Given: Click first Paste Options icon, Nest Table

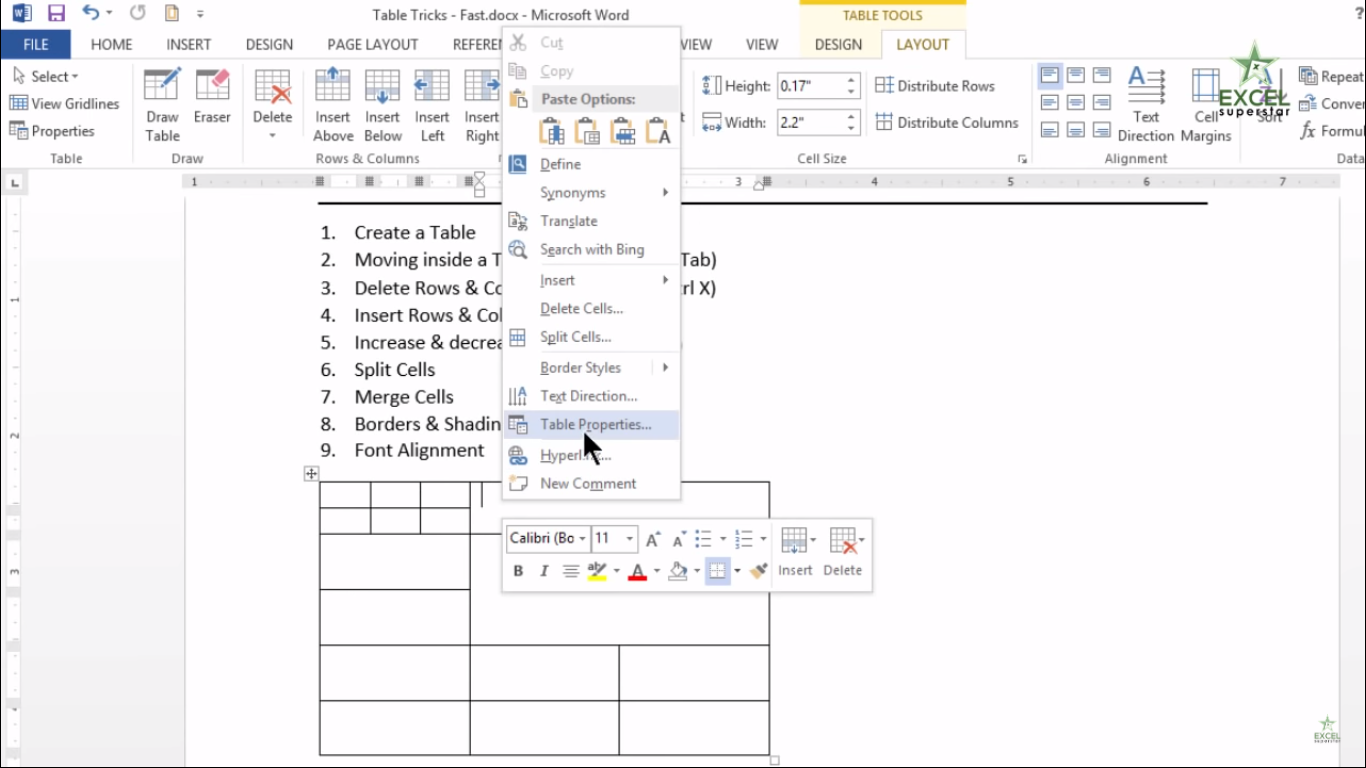Looking at the screenshot, I should point(552,131).
